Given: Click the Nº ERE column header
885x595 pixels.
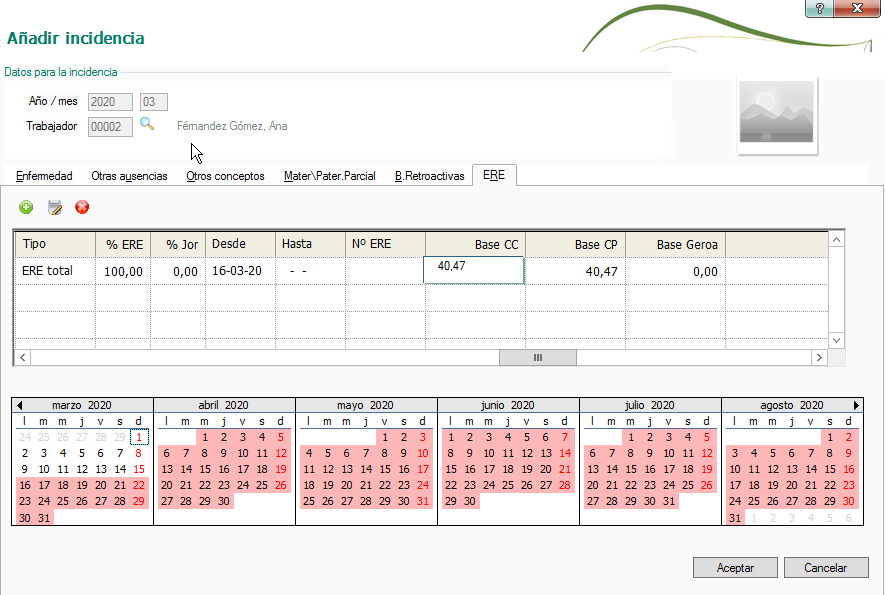Looking at the screenshot, I should [385, 244].
